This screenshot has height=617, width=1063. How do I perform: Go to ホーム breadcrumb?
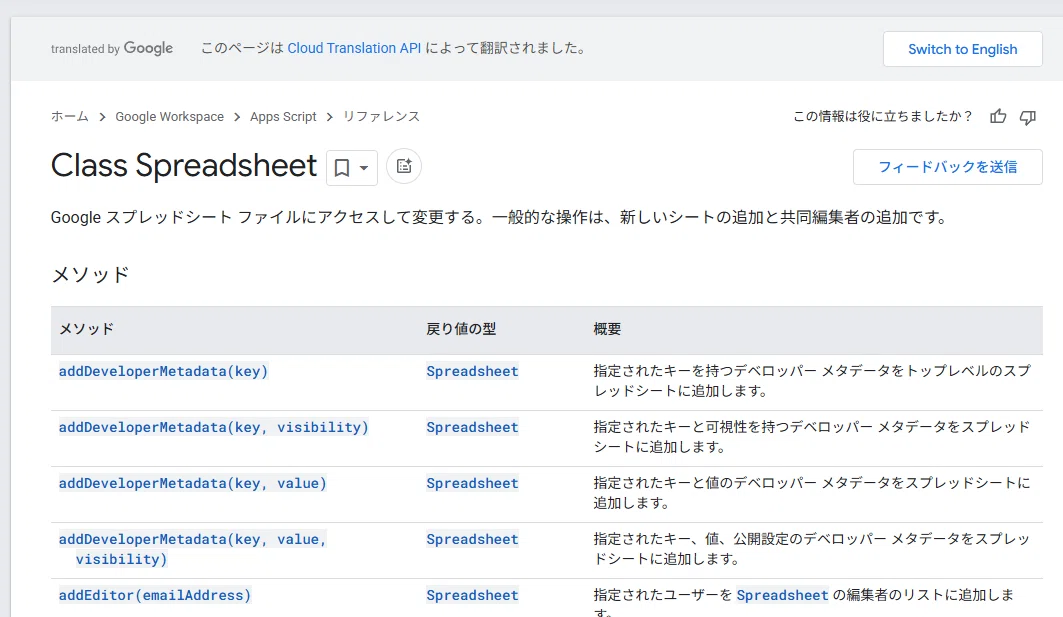[70, 117]
